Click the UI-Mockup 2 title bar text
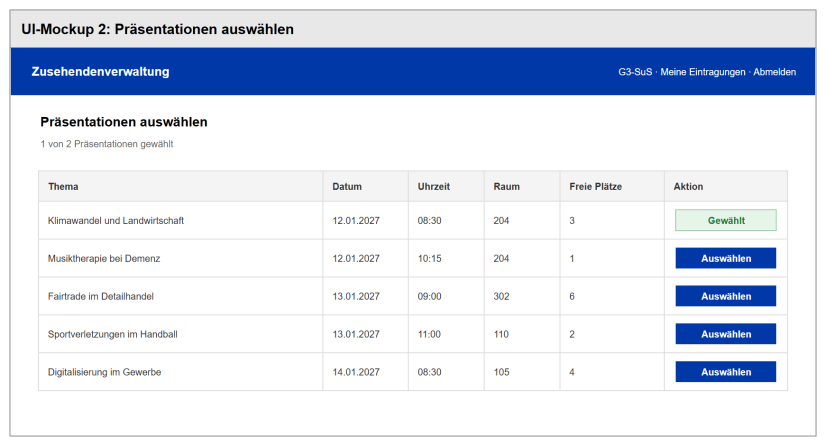Viewport: 826px width, 446px height. tap(158, 29)
